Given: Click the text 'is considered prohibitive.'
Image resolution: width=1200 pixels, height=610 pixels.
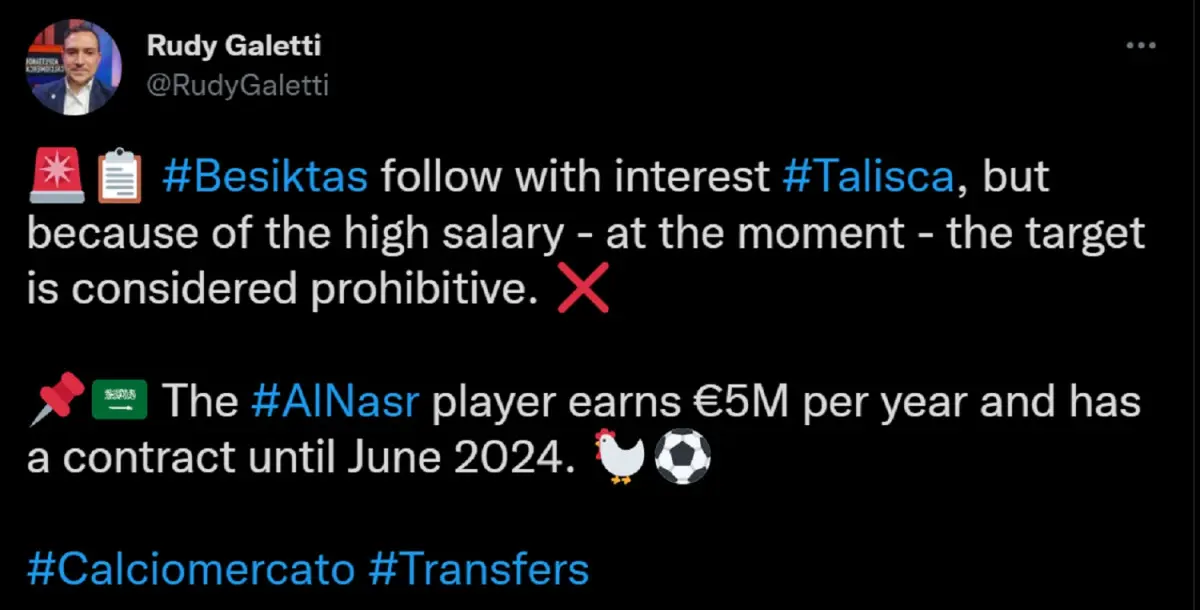Looking at the screenshot, I should click(284, 290).
